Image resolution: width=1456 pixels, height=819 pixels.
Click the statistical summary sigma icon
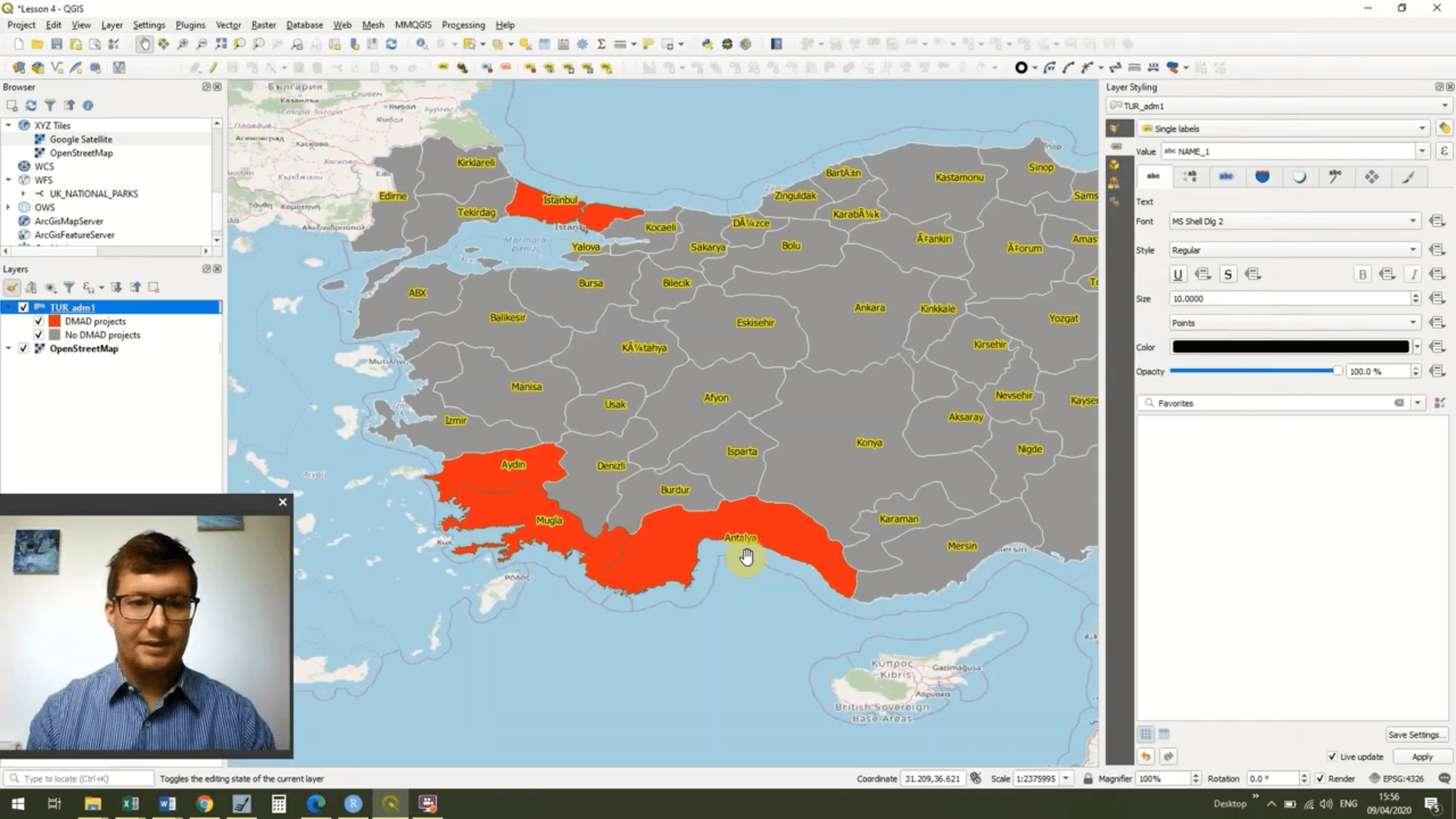coord(601,43)
